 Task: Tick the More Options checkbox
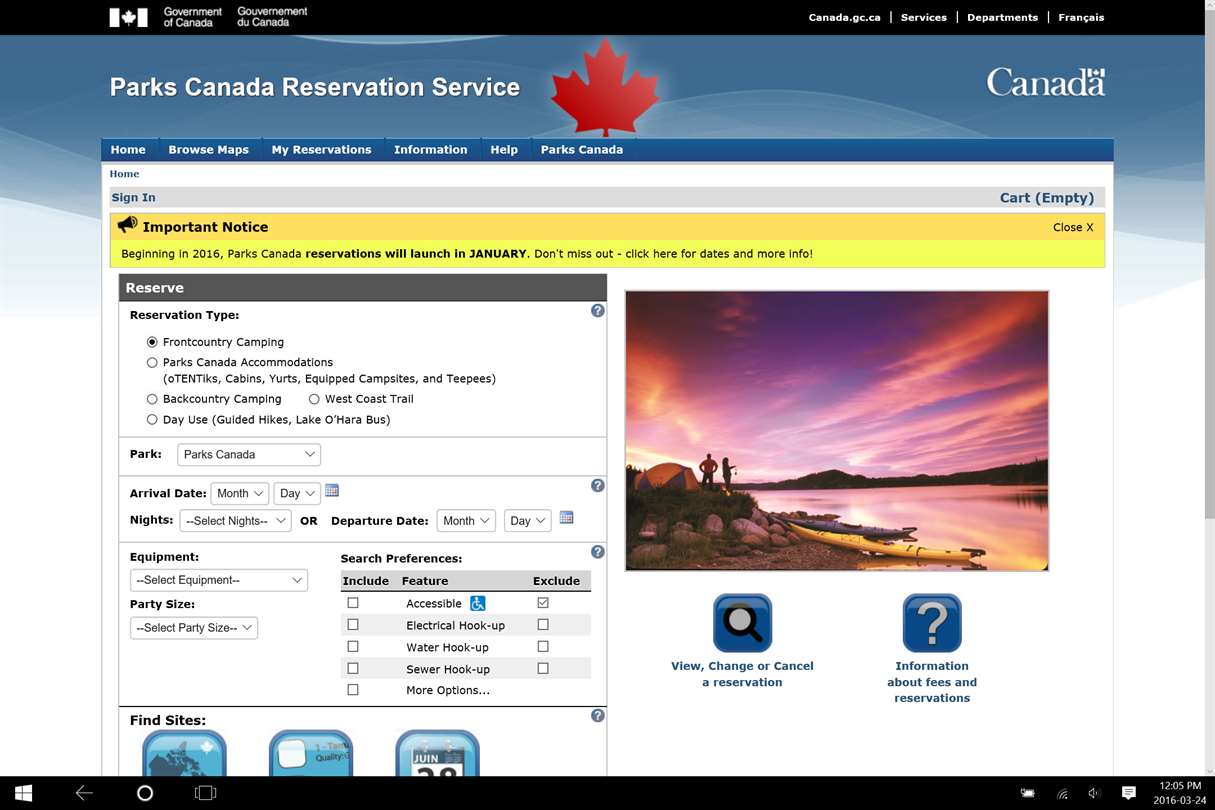click(x=353, y=690)
